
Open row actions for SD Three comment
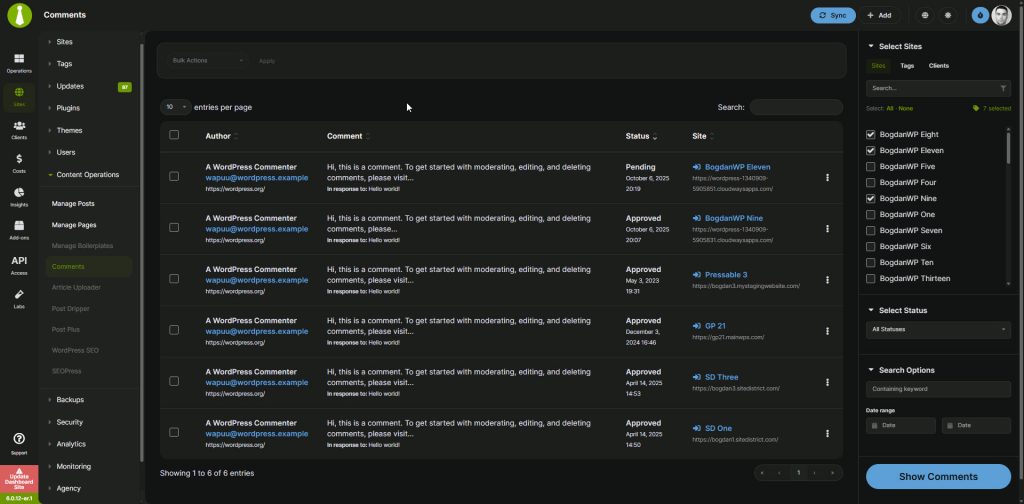pos(827,383)
